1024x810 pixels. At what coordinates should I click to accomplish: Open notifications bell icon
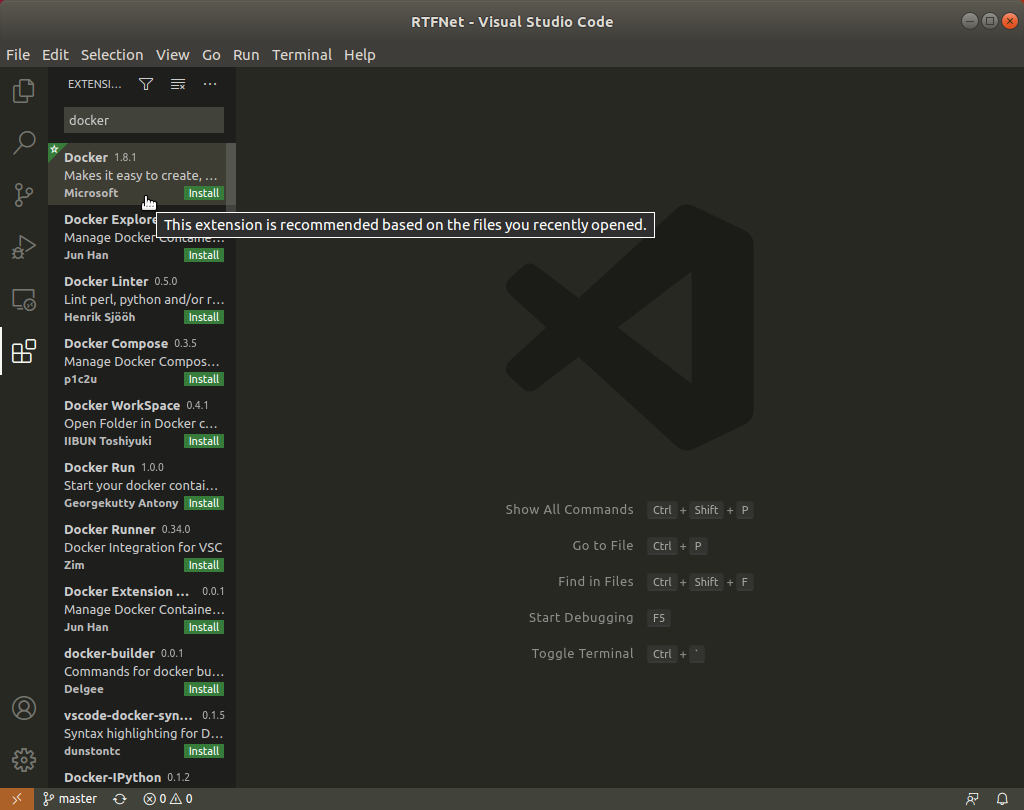pos(1002,799)
